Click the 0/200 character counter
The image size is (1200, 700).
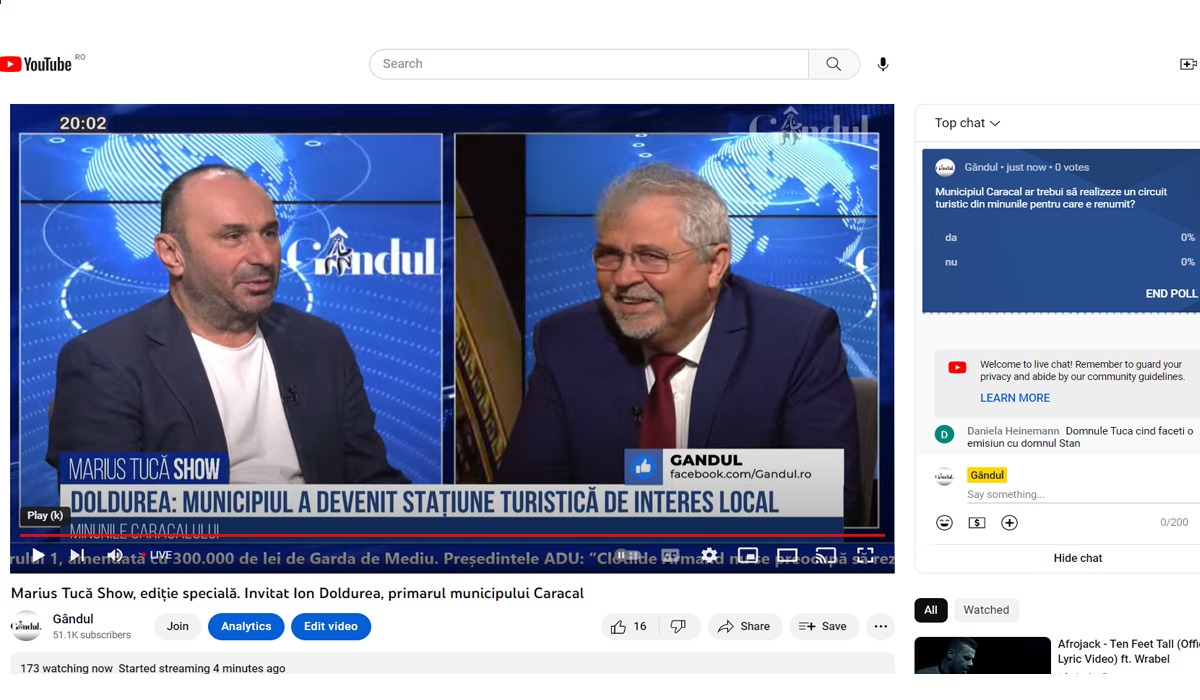coord(1174,523)
